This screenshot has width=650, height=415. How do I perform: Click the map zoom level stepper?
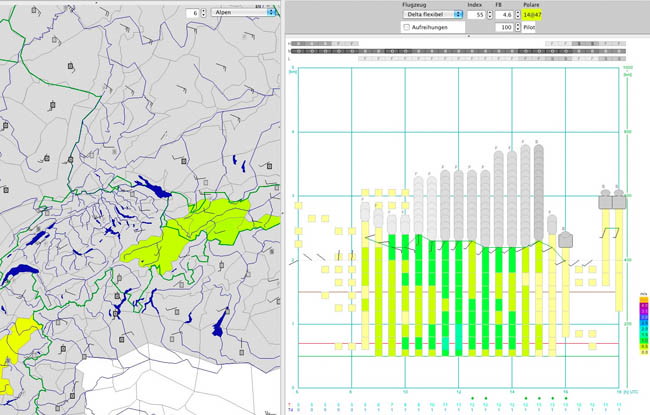[204, 13]
